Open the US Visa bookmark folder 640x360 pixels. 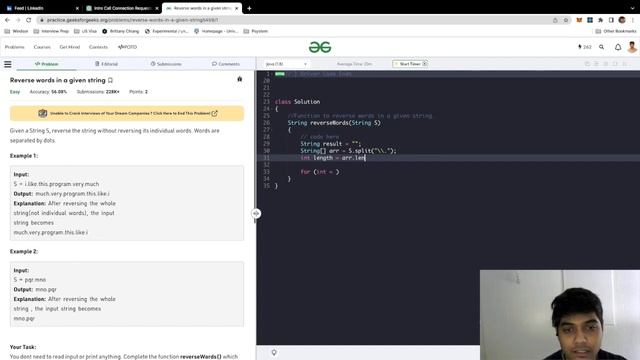point(85,31)
